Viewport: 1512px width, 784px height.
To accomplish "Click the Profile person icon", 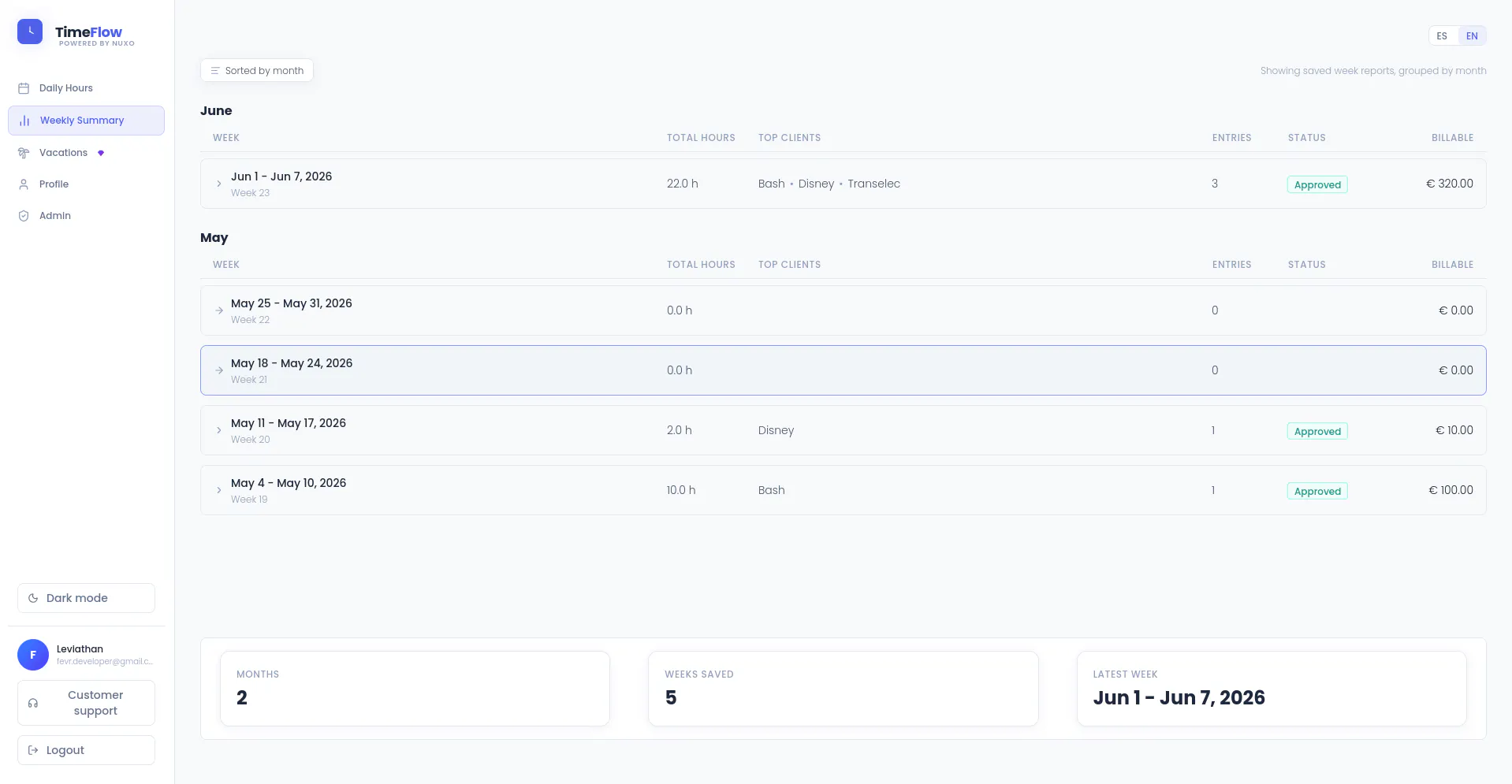I will tap(24, 184).
